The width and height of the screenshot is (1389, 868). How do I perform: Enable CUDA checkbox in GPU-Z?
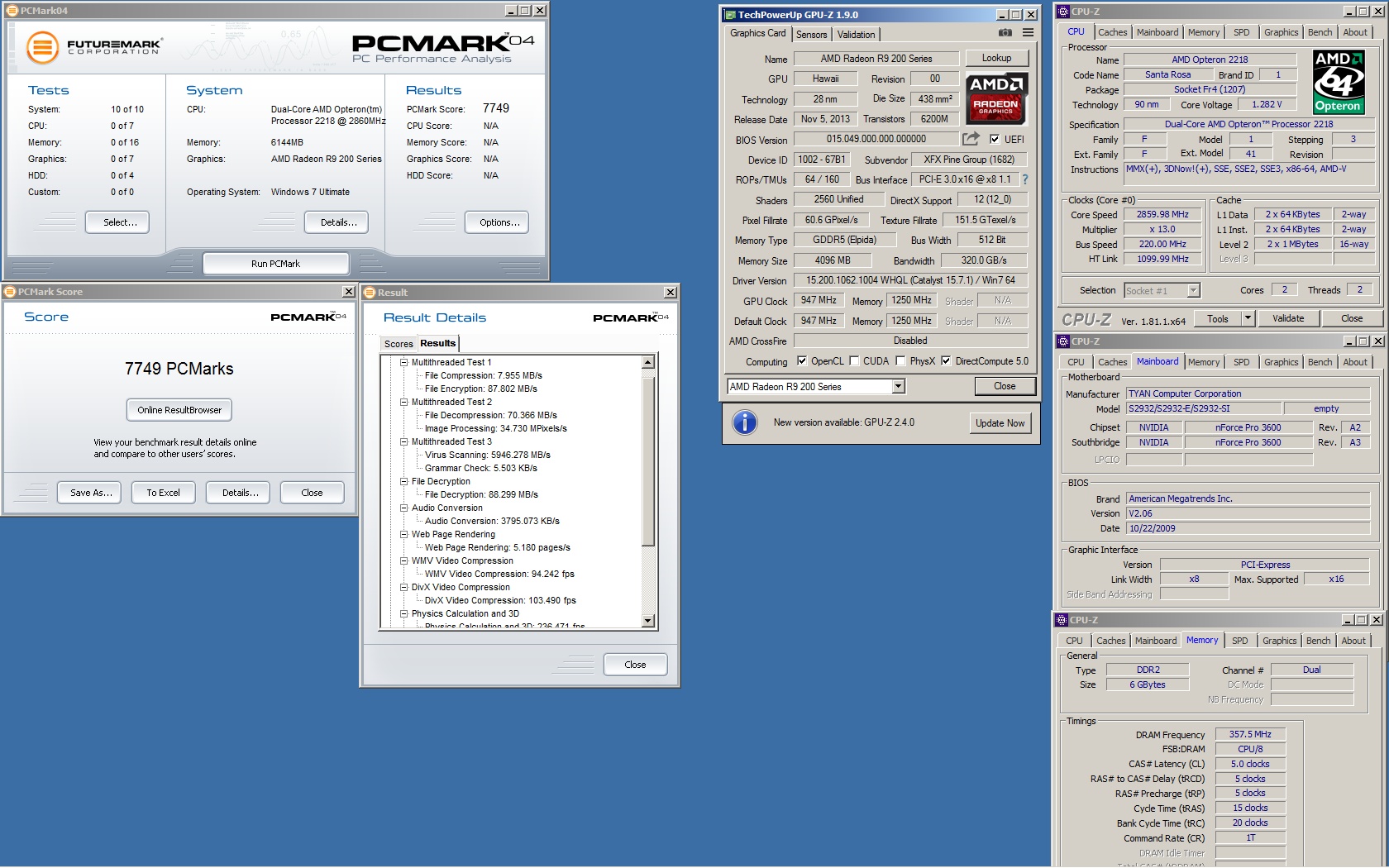[854, 361]
